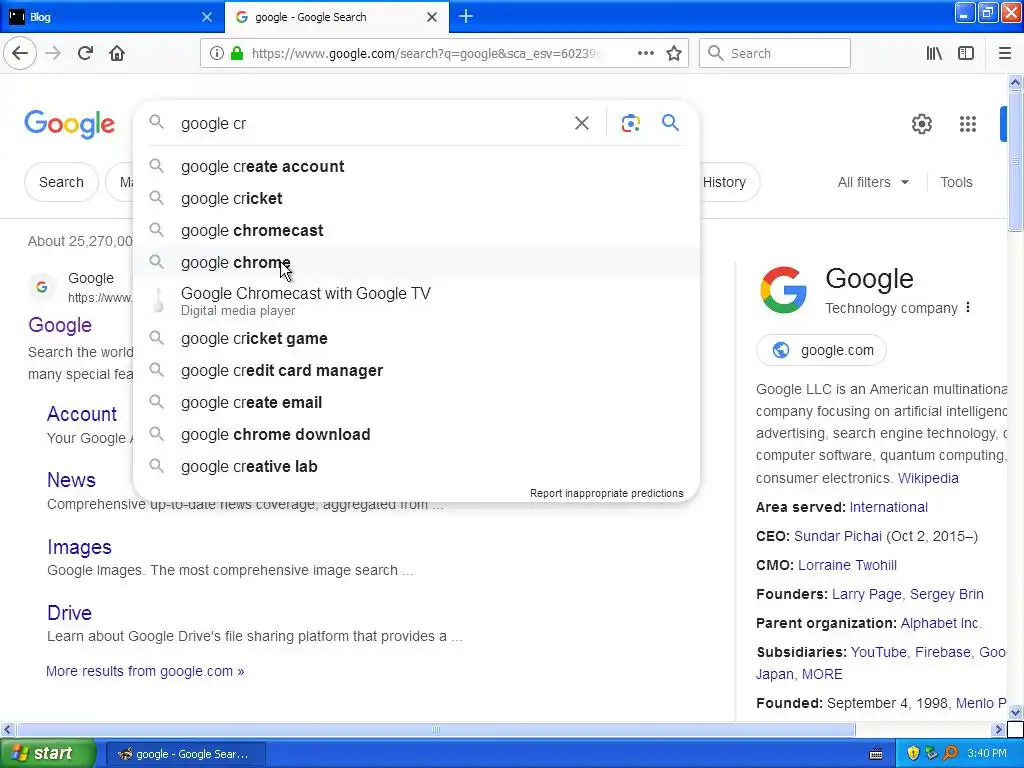
Task: Open the Larry Page link
Action: 867,594
